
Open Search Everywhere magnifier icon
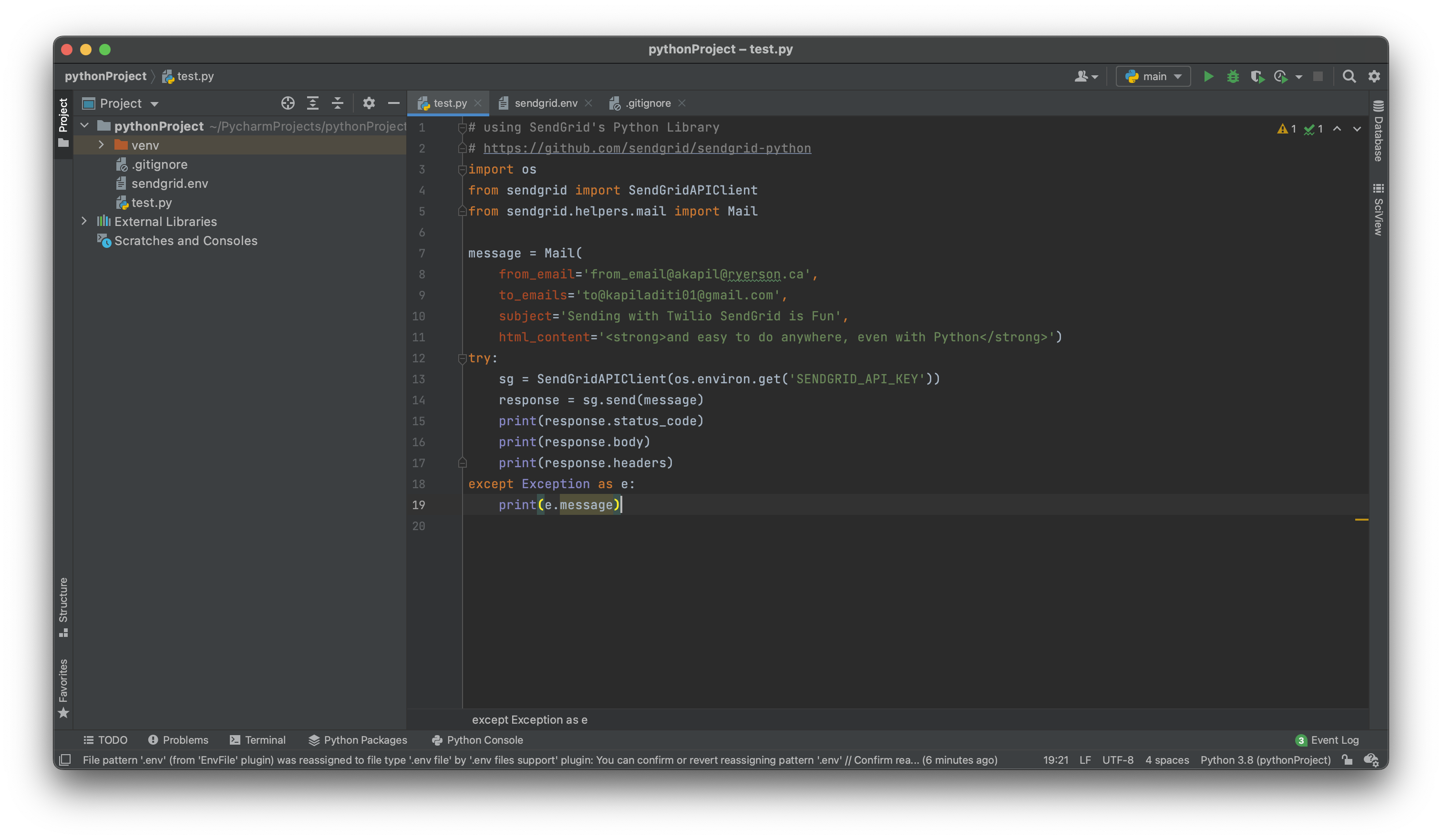[x=1349, y=76]
